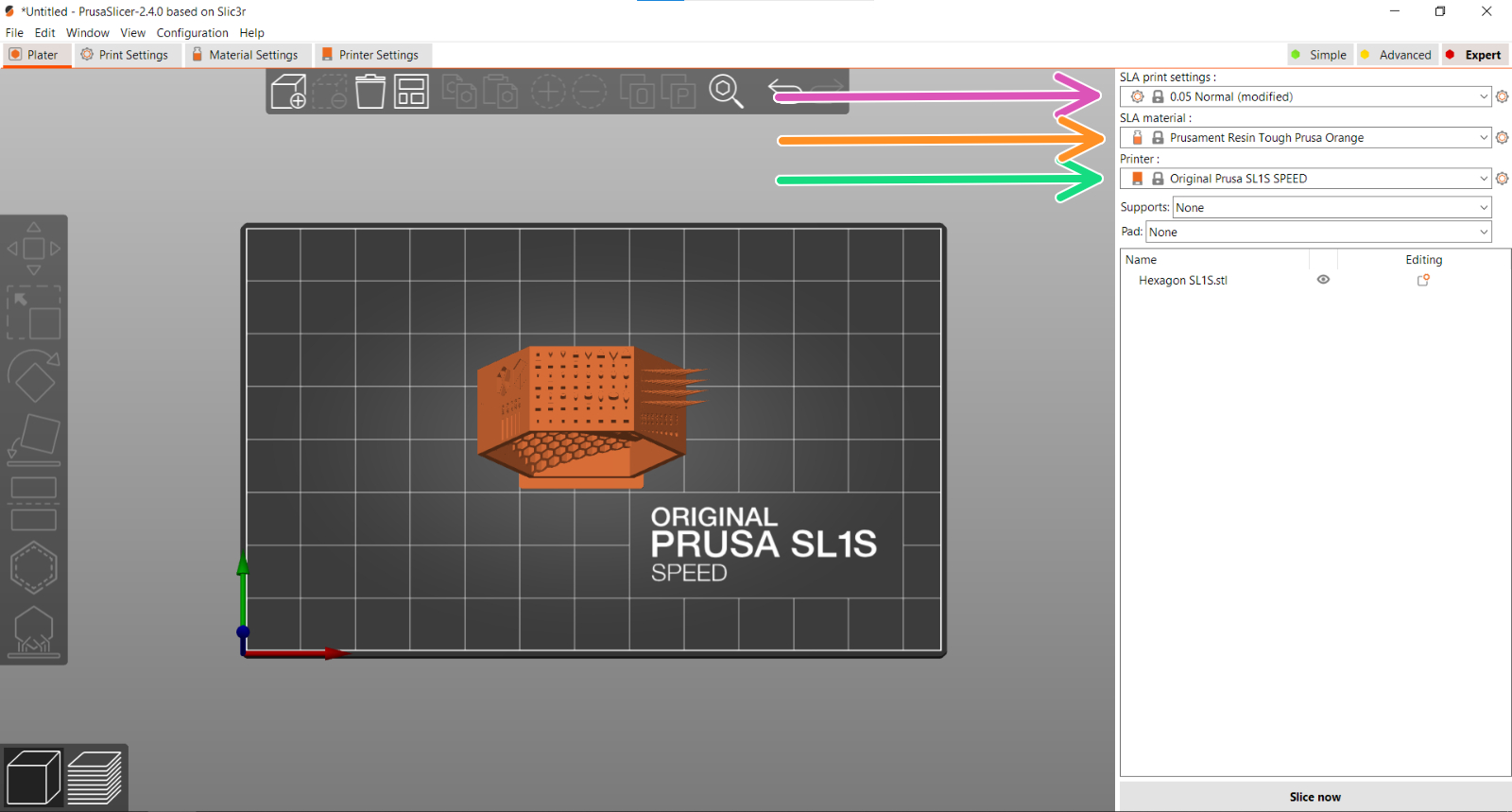Open the SLA print settings dropdown
The image size is (1512, 812).
click(1305, 96)
